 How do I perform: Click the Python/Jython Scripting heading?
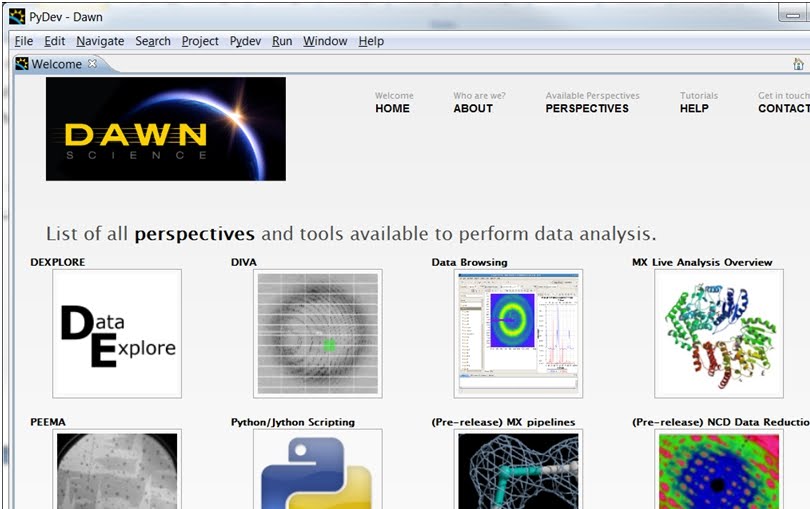coord(293,422)
